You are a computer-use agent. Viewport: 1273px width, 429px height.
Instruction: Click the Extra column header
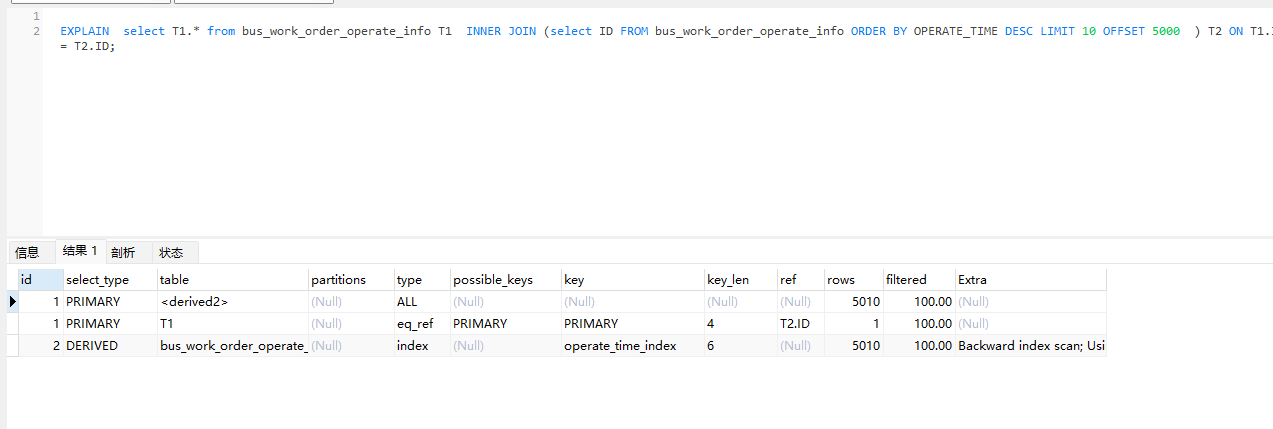coord(972,280)
